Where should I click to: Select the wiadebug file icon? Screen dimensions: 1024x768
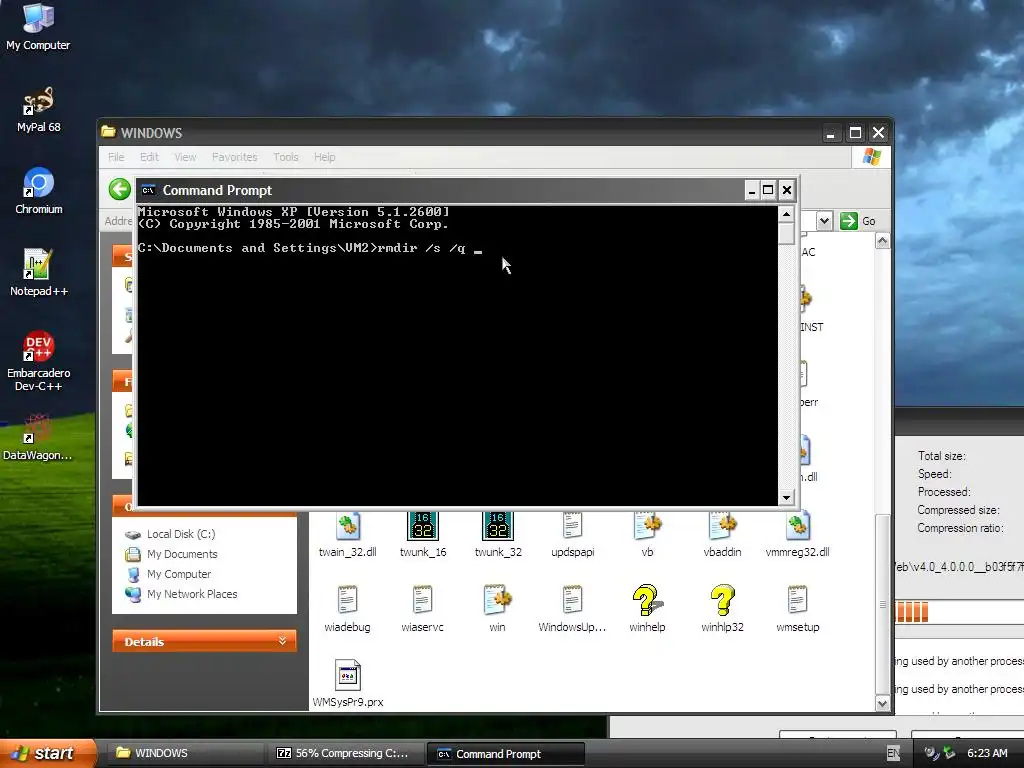coord(347,609)
